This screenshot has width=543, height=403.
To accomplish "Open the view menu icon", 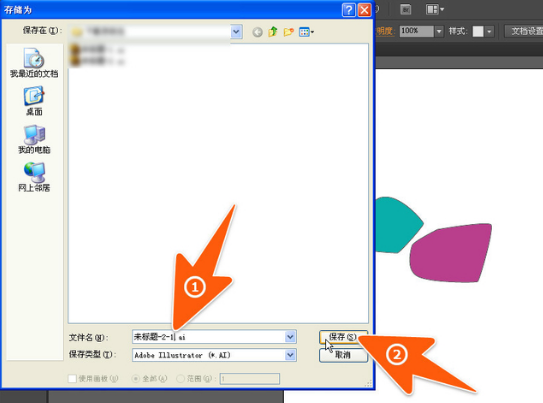I will pyautogui.click(x=306, y=32).
